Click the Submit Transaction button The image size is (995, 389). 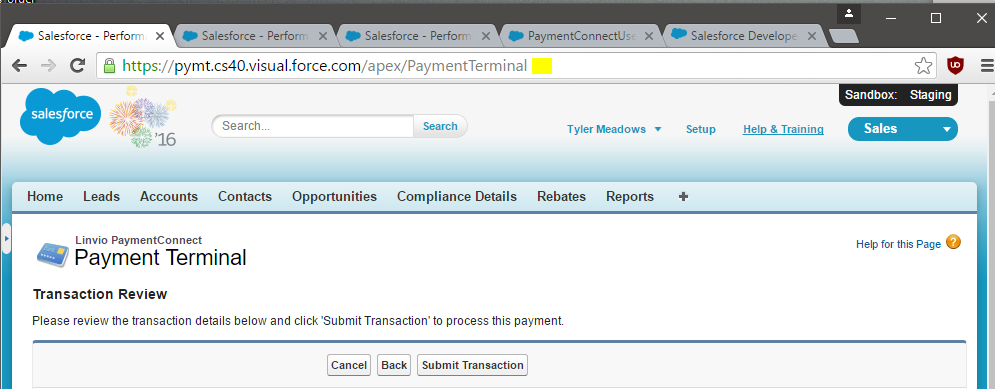[472, 365]
